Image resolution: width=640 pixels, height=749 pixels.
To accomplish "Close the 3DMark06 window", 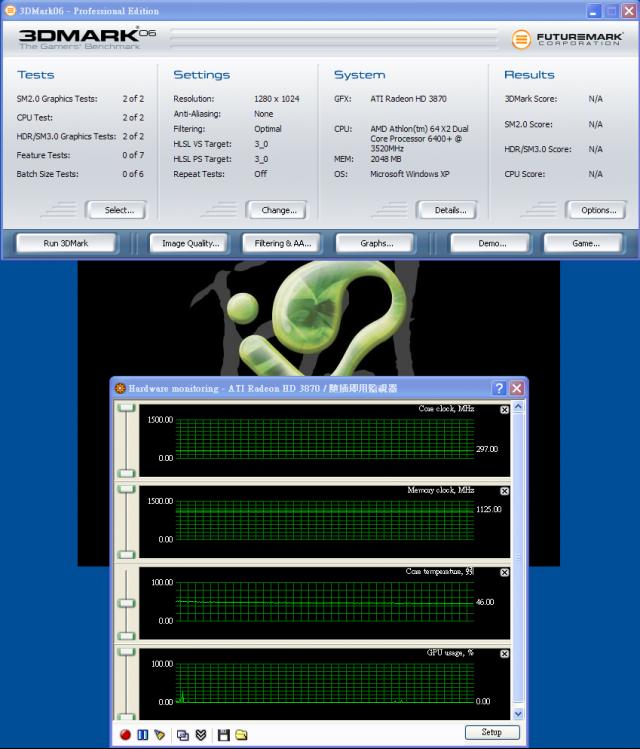I will tap(629, 11).
